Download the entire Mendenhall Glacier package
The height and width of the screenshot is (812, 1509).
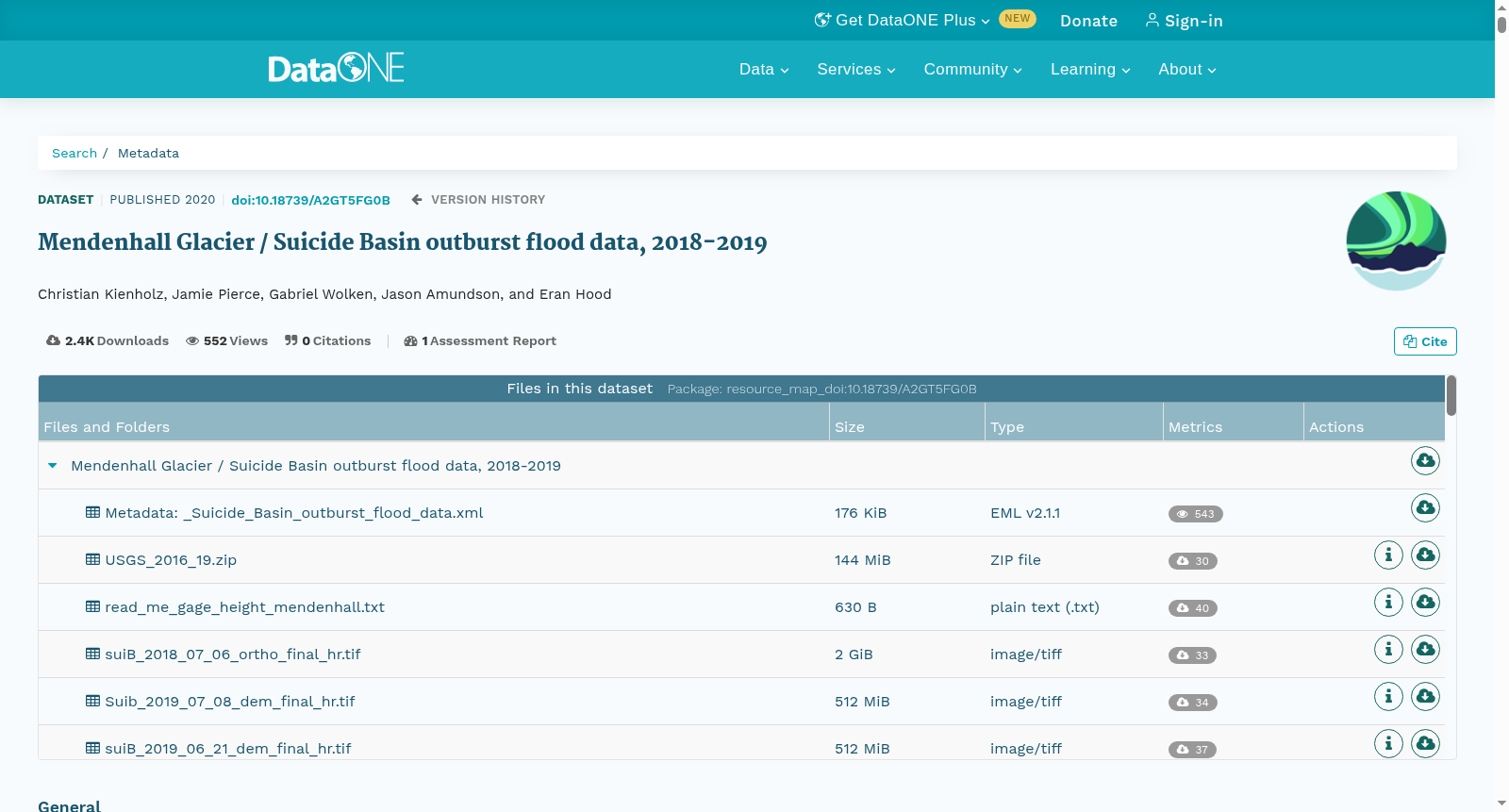pos(1425,461)
